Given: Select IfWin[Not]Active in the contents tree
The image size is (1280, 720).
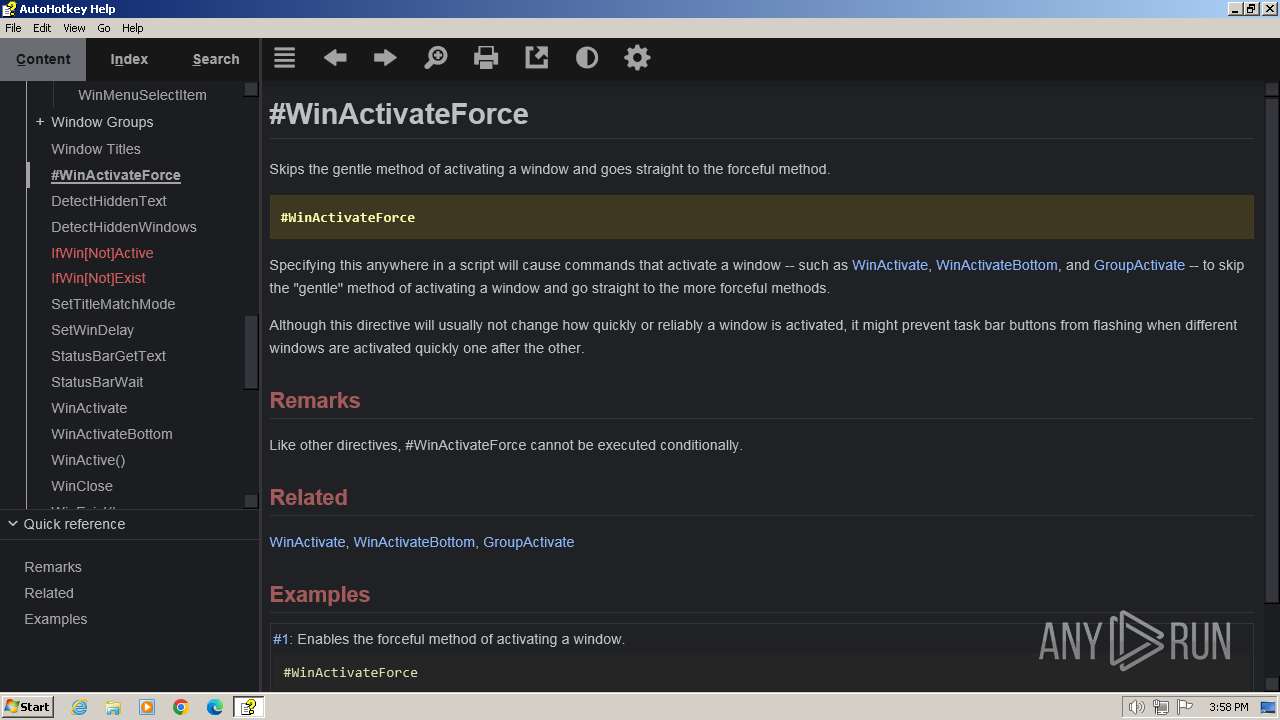Looking at the screenshot, I should click(102, 253).
